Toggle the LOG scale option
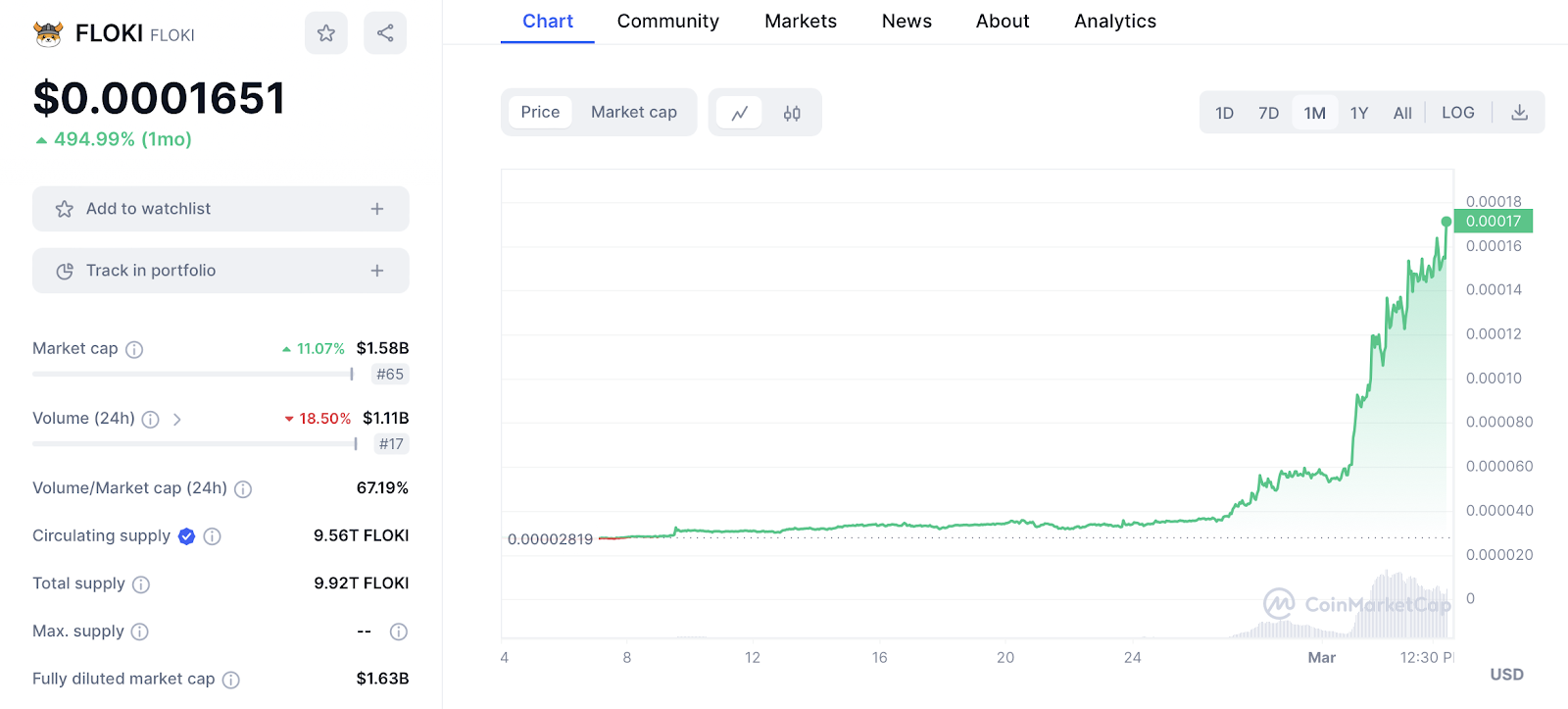This screenshot has width=1568, height=709. [x=1457, y=113]
